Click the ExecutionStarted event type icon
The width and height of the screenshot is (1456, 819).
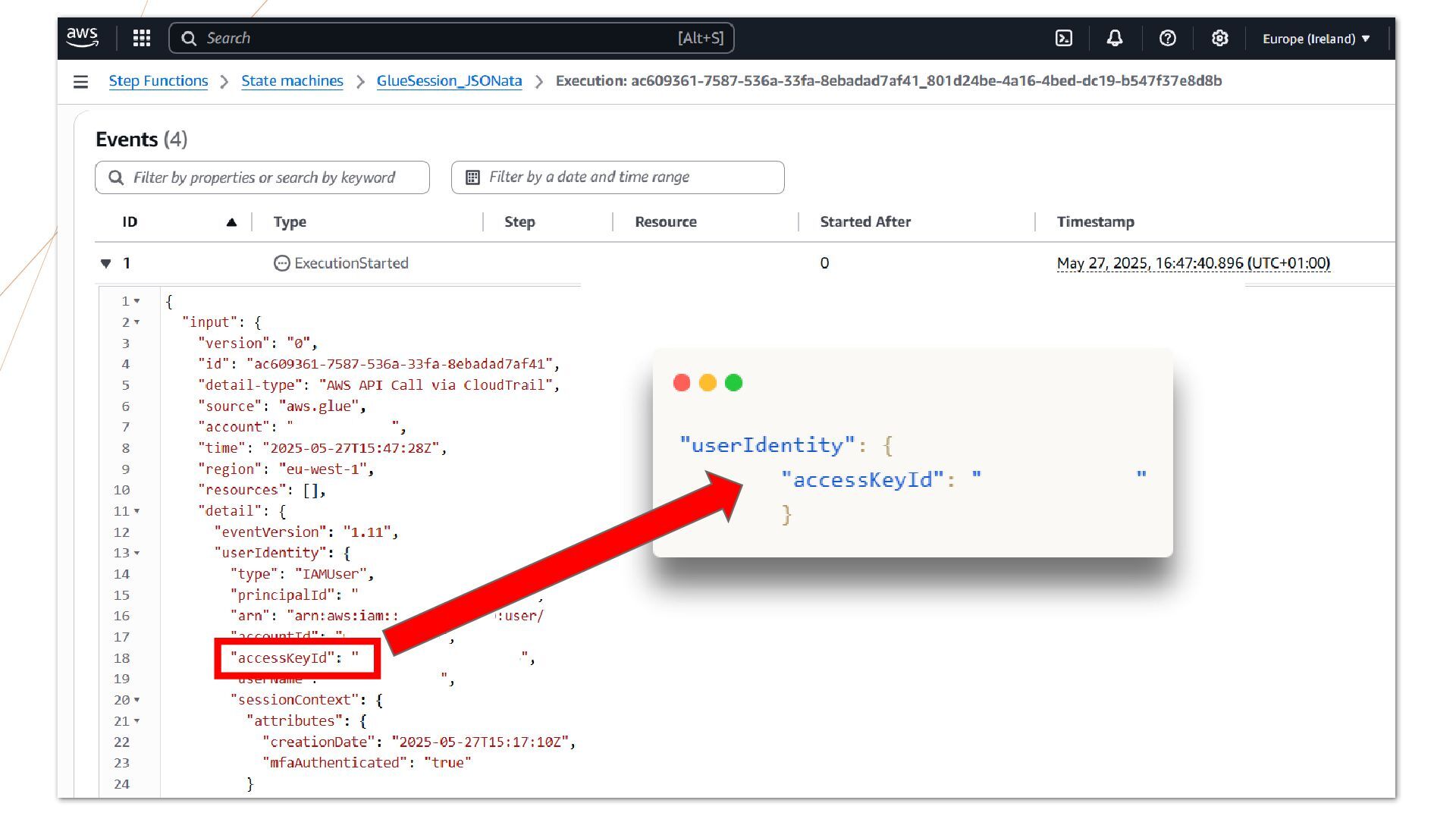coord(281,263)
